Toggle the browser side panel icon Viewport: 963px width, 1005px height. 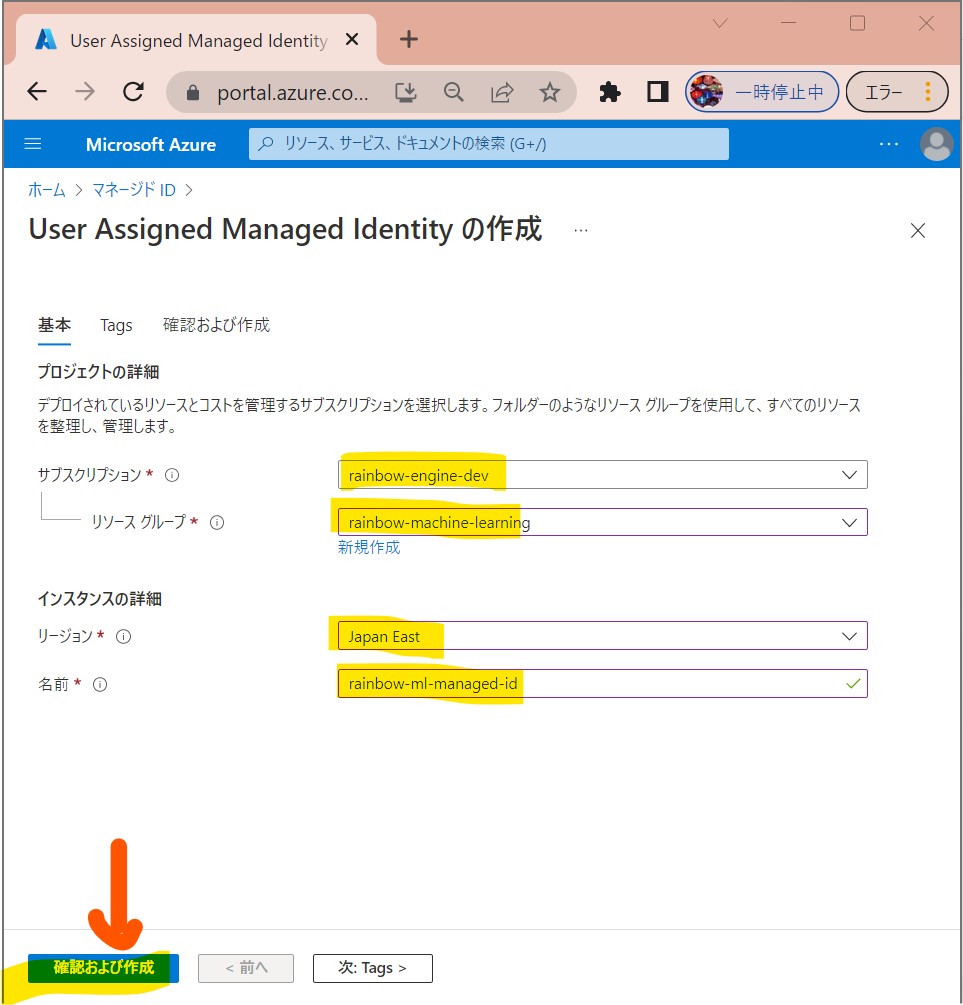657,92
